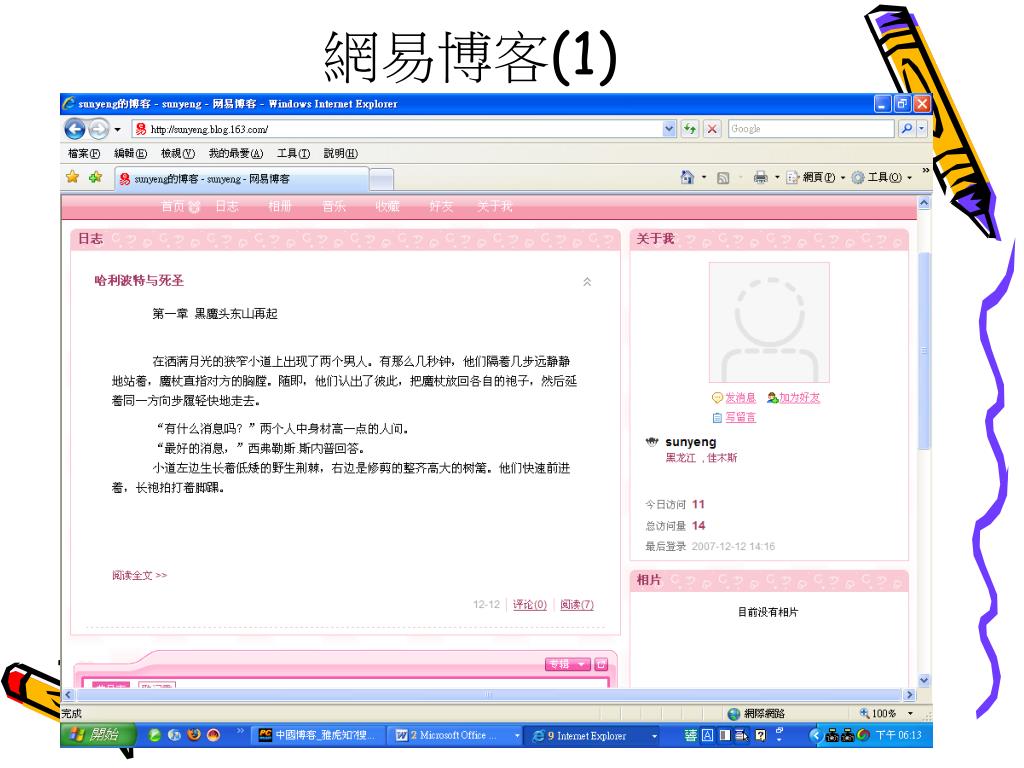This screenshot has height=768, width=1024.
Task: Open the 檢視(V) menu
Action: point(178,153)
